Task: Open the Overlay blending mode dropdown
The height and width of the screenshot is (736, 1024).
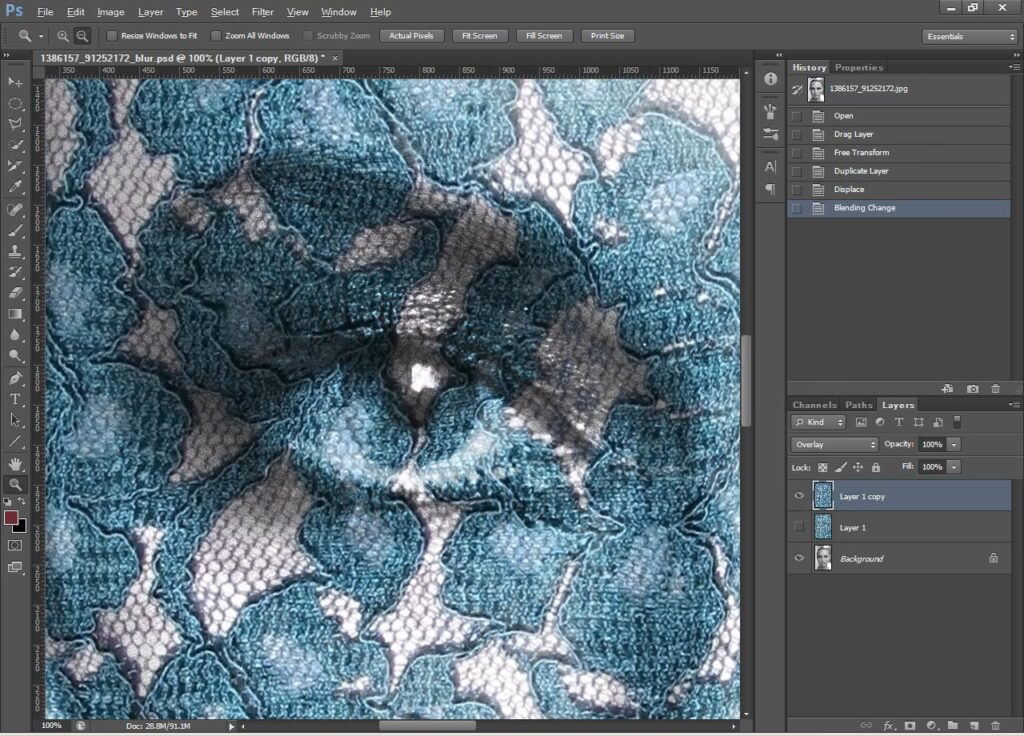Action: 834,444
